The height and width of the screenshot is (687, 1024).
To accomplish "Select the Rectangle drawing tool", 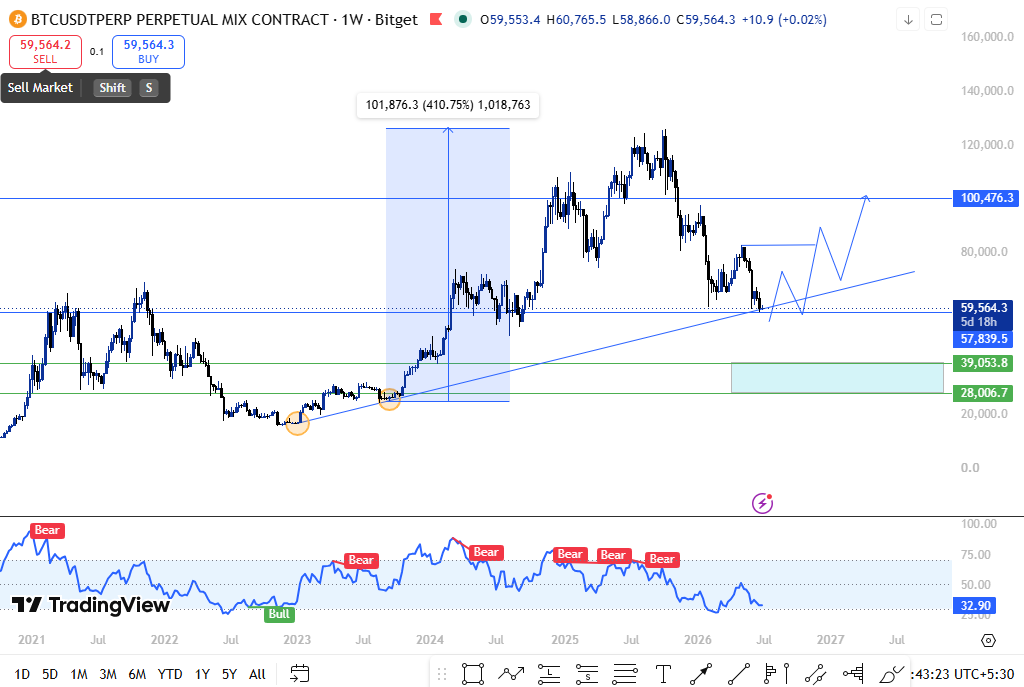I will point(472,674).
